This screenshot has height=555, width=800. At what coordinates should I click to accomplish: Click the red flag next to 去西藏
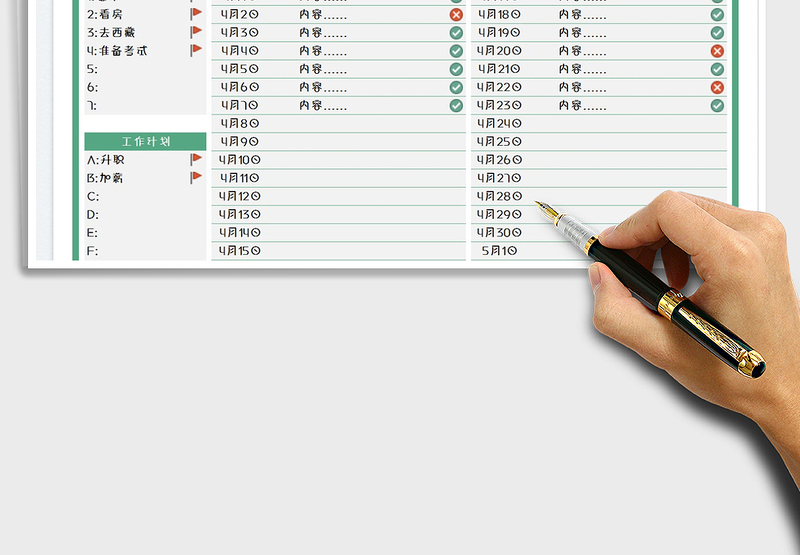196,32
